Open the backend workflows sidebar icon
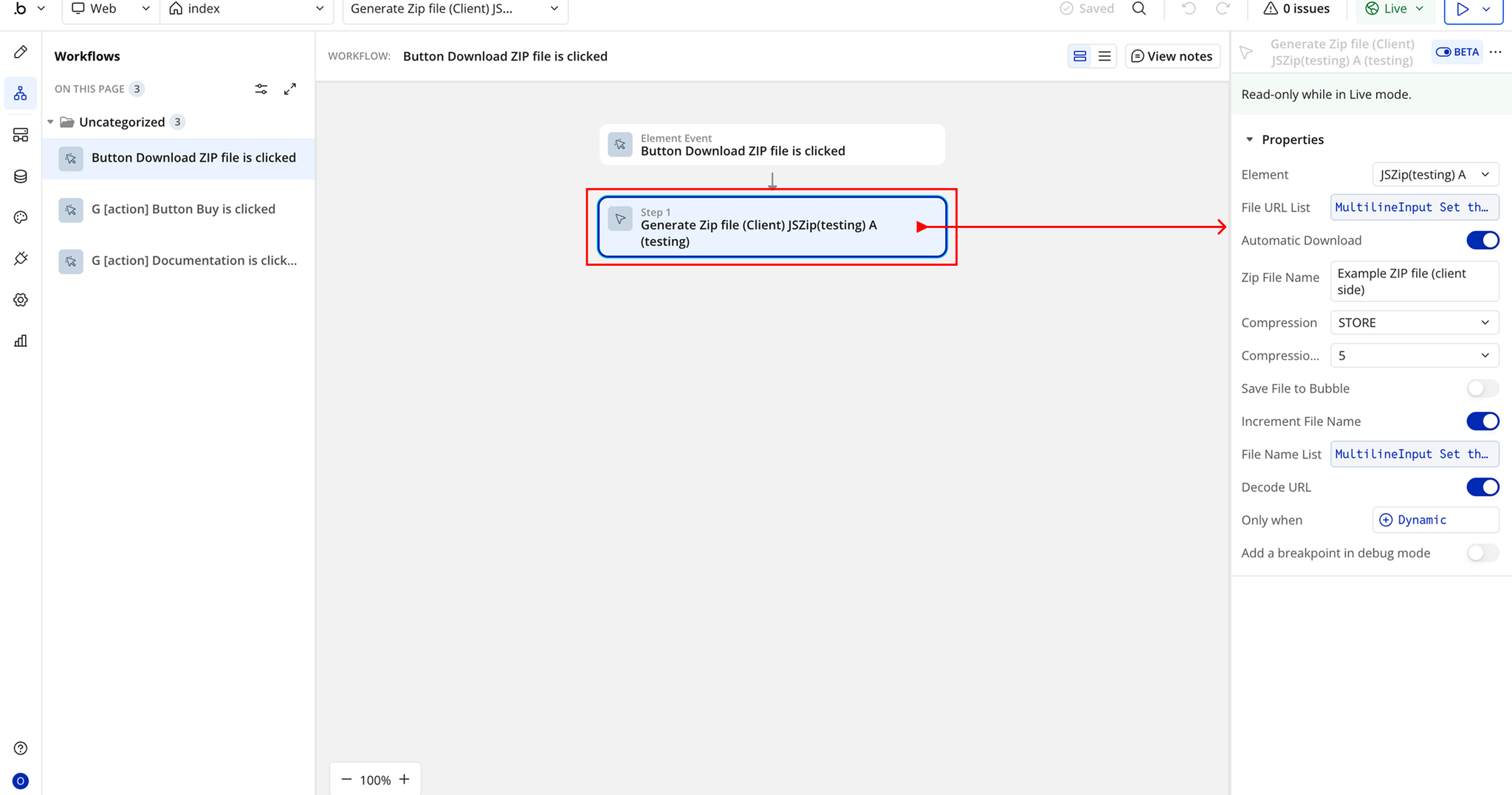 21,135
